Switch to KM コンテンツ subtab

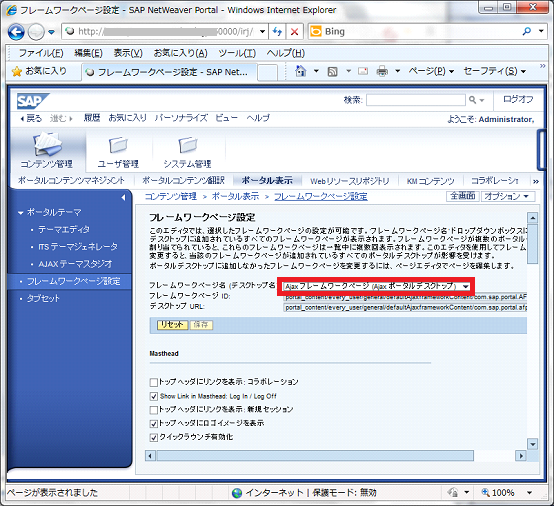point(431,181)
